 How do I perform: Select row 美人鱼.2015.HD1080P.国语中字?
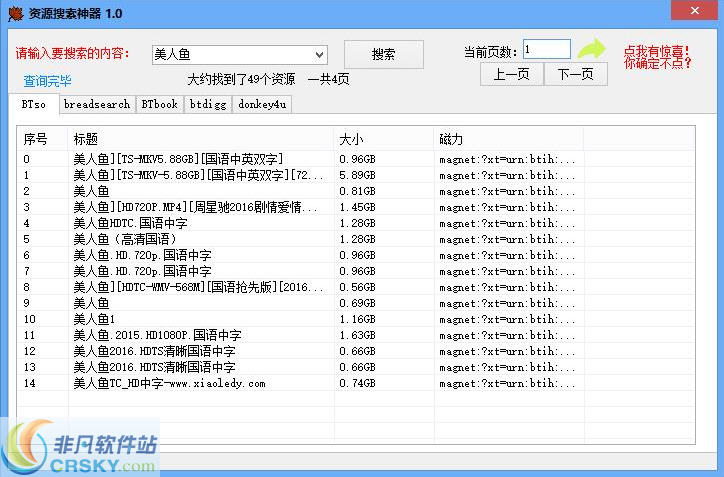pos(157,335)
